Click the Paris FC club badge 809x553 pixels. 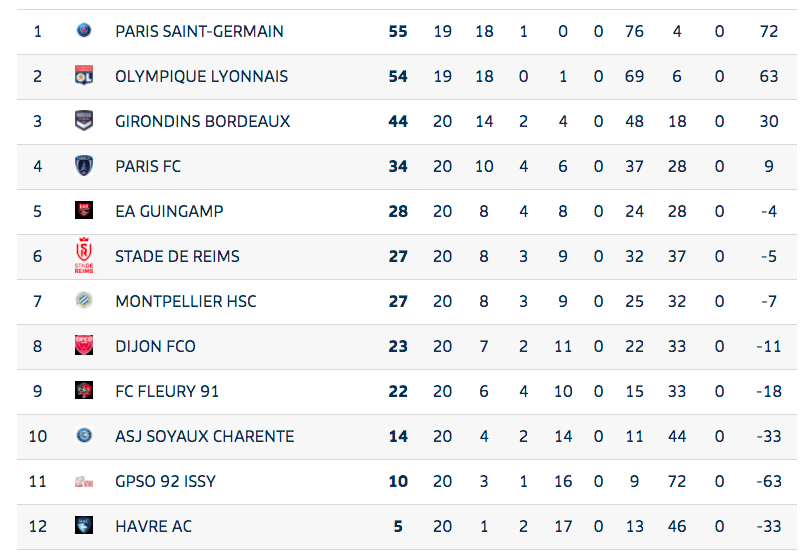click(x=84, y=166)
